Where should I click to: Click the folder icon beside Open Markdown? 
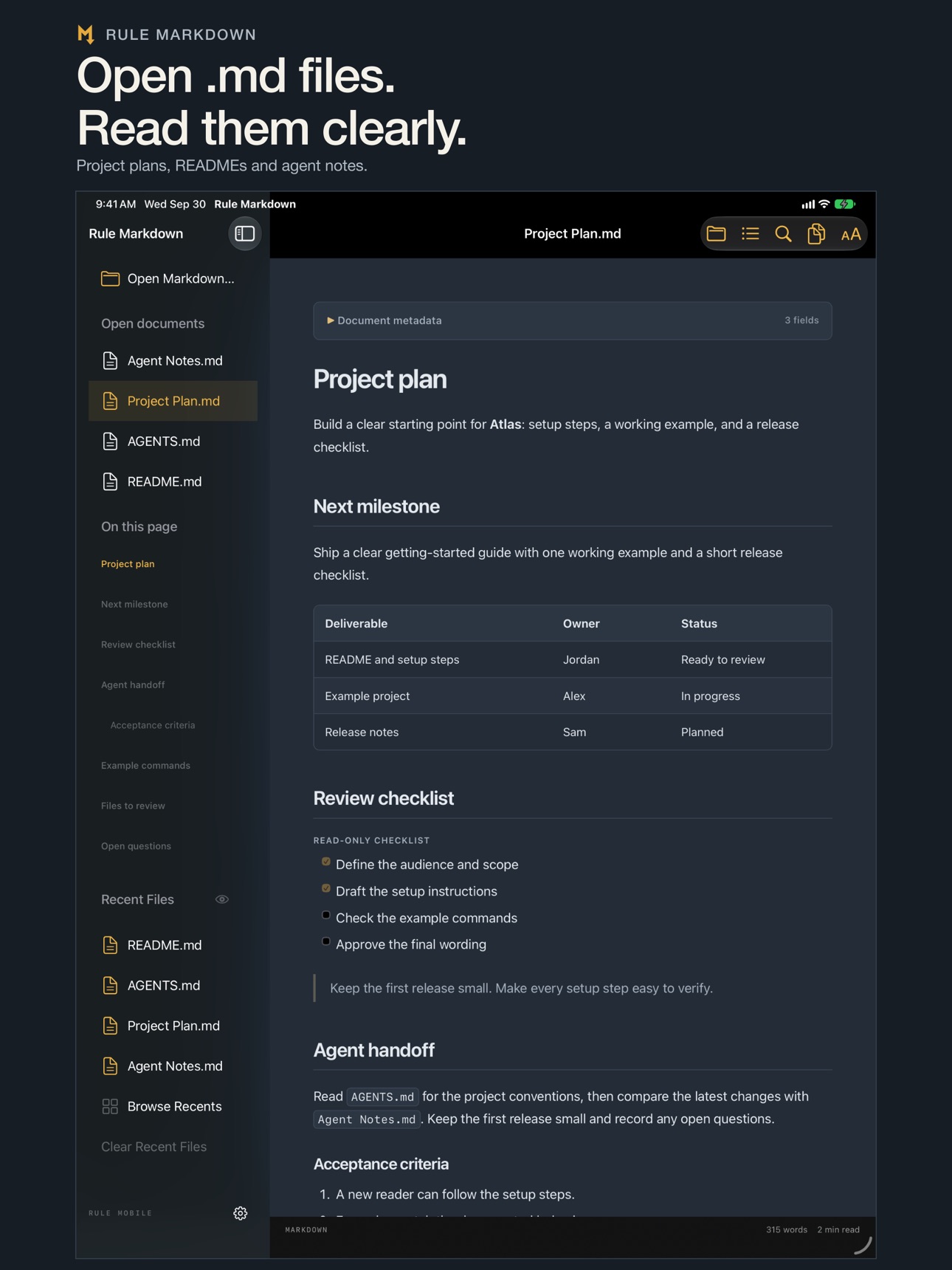(110, 278)
